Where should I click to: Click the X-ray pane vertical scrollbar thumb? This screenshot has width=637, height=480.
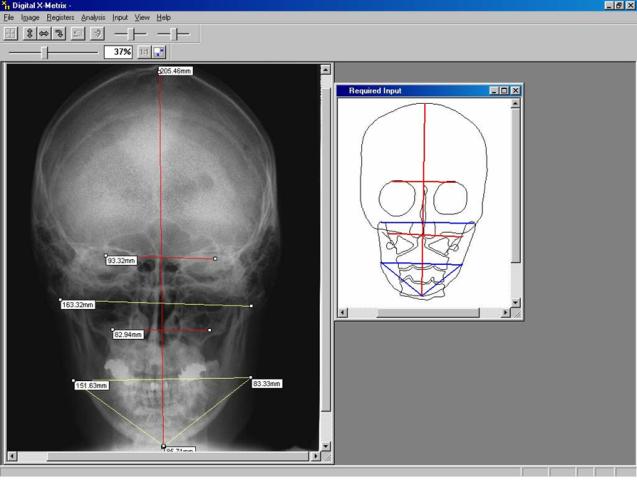coord(325,251)
